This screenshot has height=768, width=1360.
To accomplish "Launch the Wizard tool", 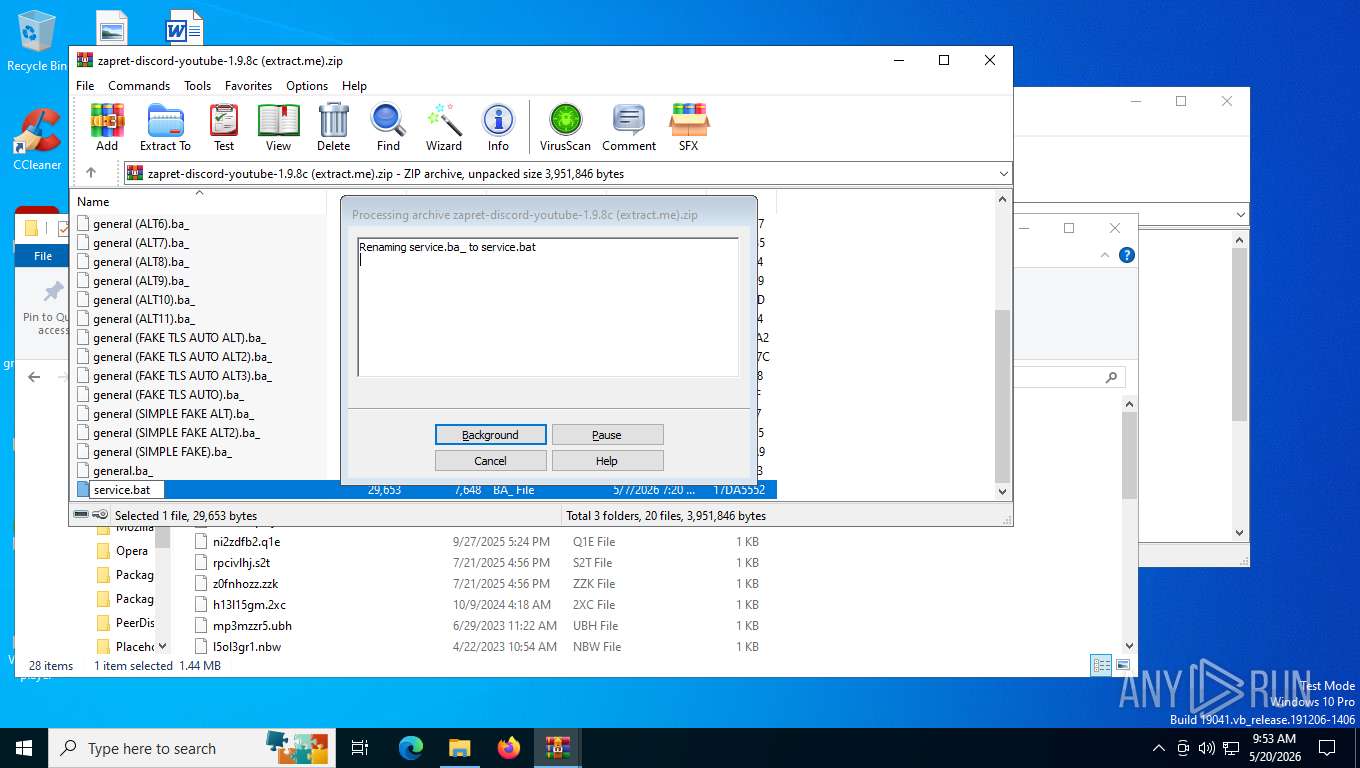I will (444, 127).
